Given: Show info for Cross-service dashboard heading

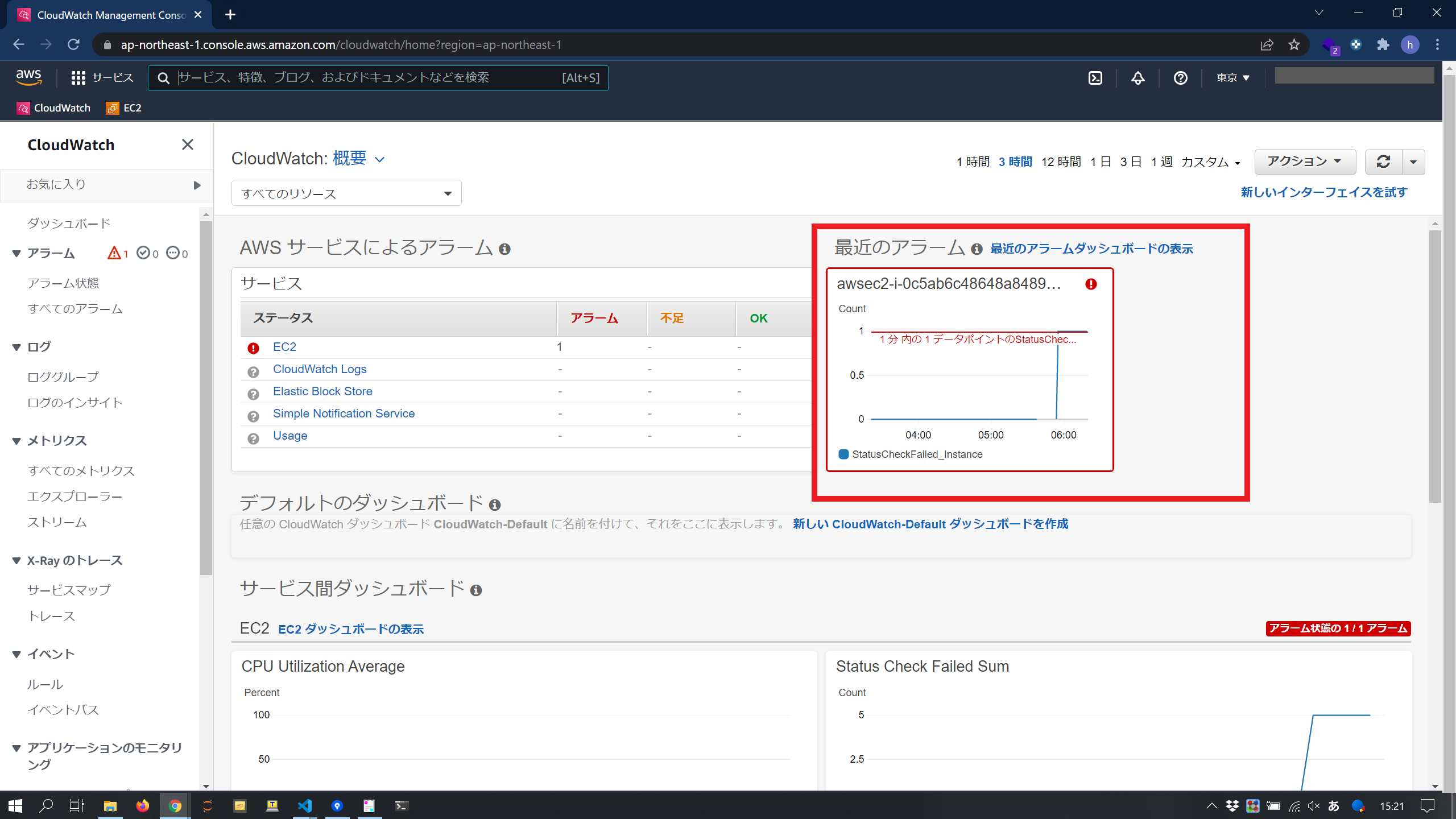Looking at the screenshot, I should click(x=476, y=590).
